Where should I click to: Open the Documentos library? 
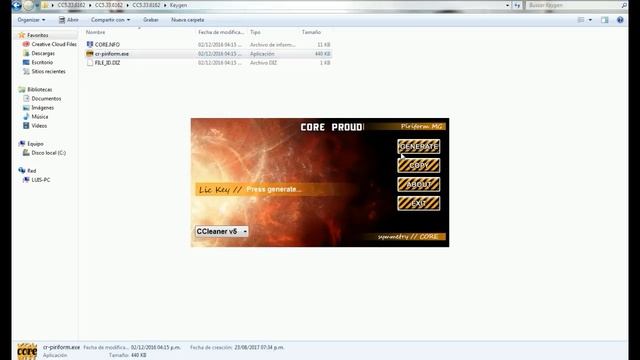point(46,98)
